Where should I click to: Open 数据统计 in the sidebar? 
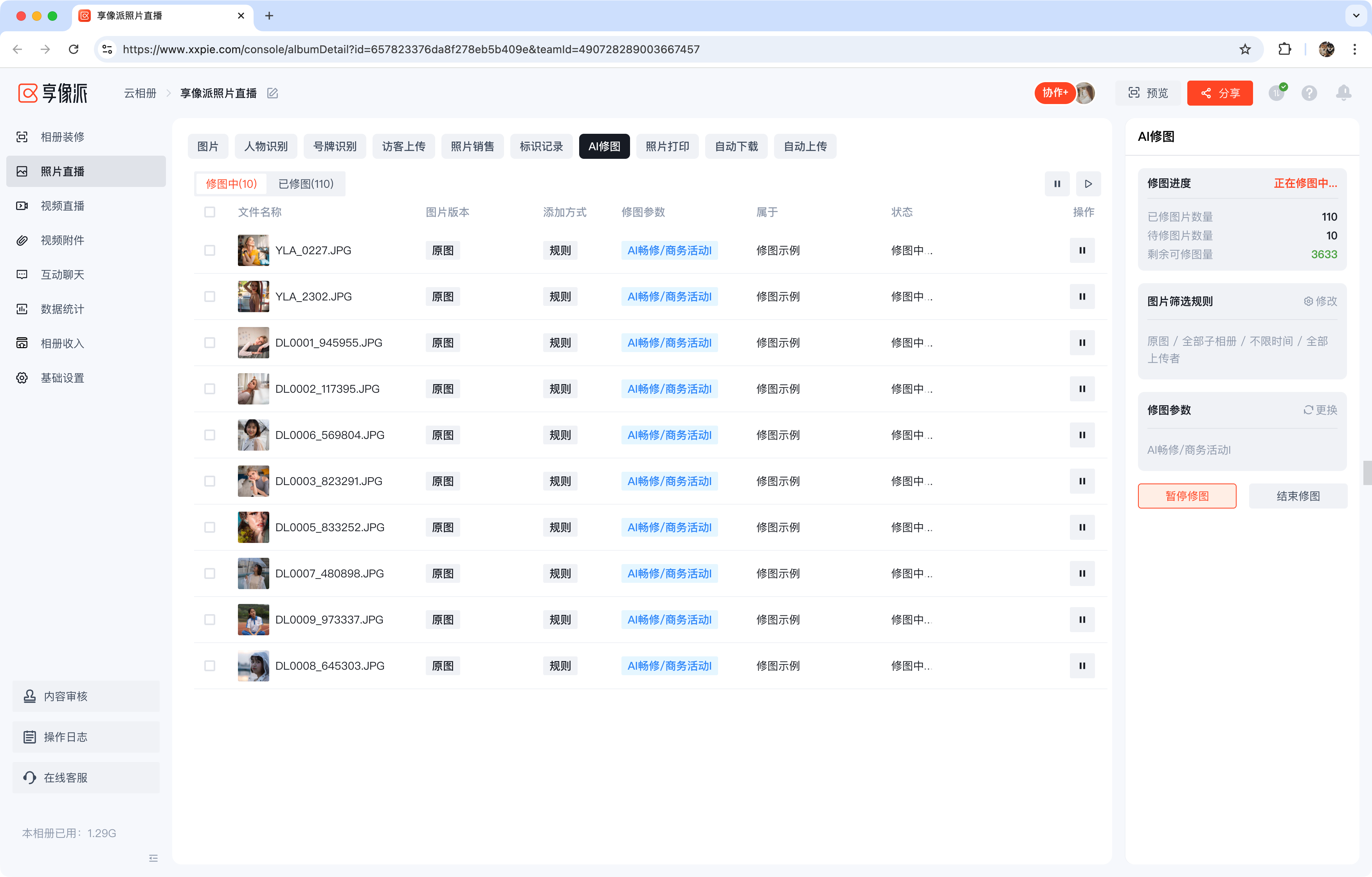[x=62, y=309]
